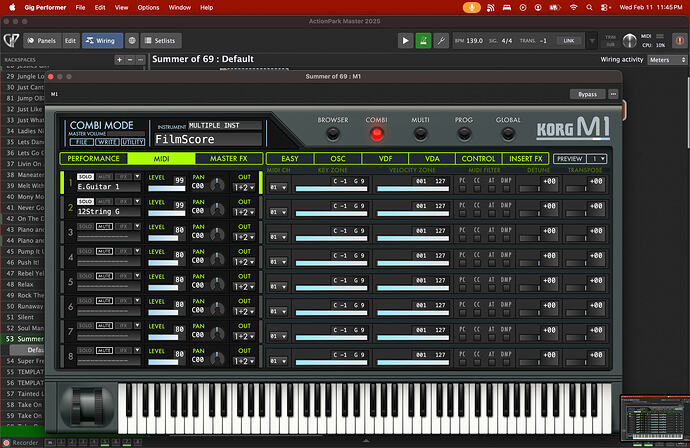Toggle MUTE on timbre 5
This screenshot has width=690, height=448.
pyautogui.click(x=104, y=276)
